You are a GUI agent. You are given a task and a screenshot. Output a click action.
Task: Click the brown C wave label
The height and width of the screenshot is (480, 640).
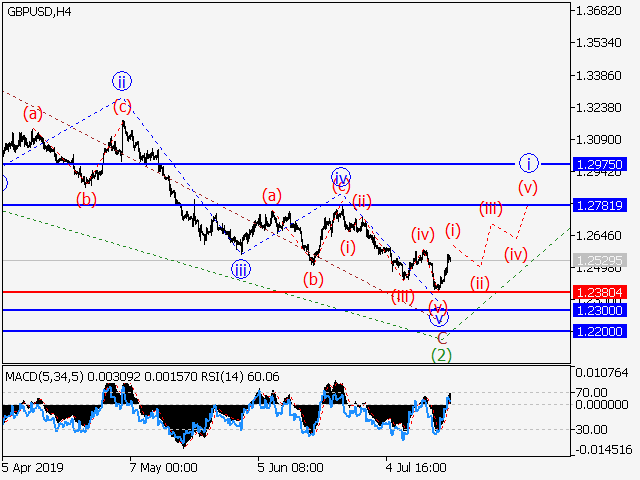tap(442, 338)
